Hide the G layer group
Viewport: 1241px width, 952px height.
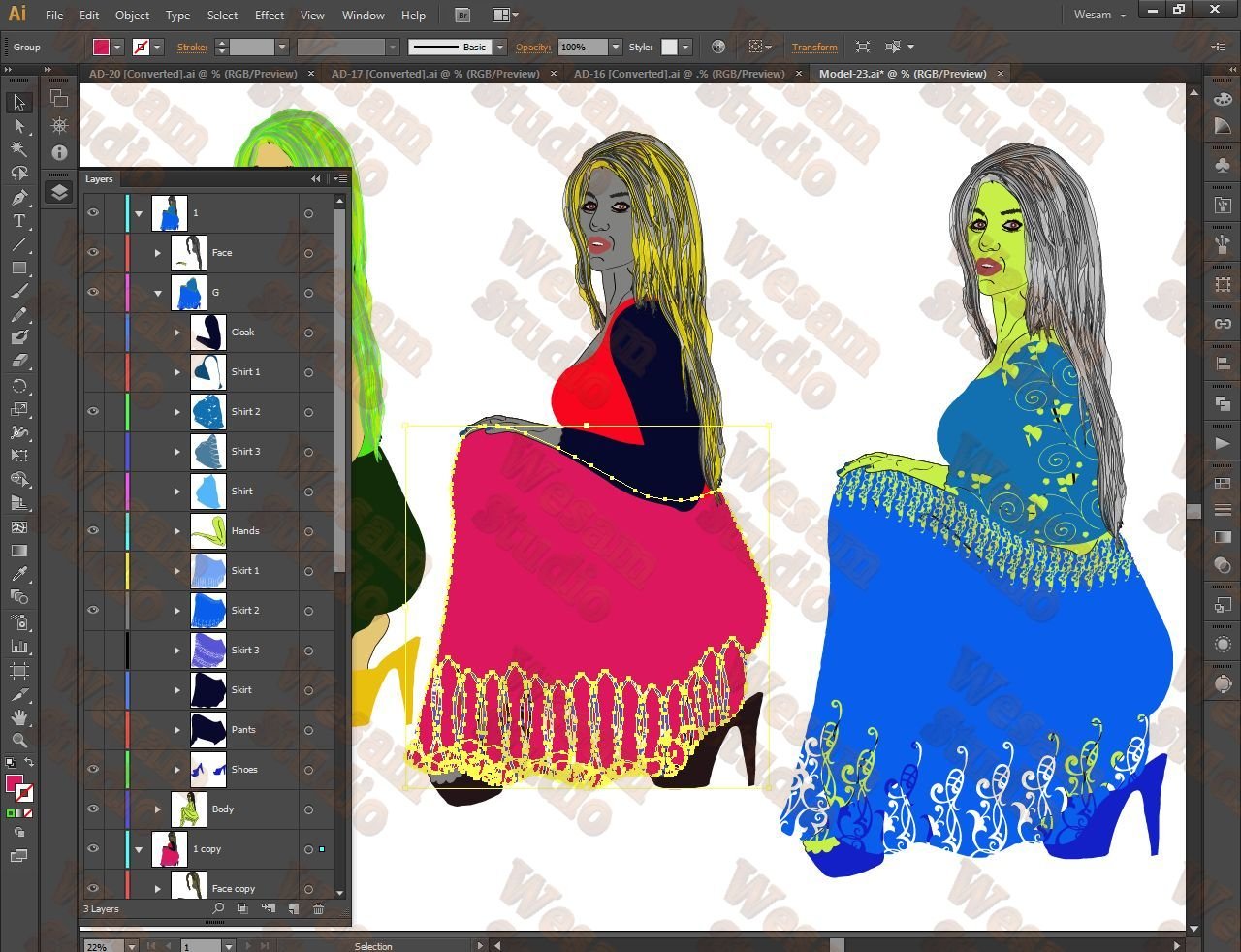click(93, 292)
